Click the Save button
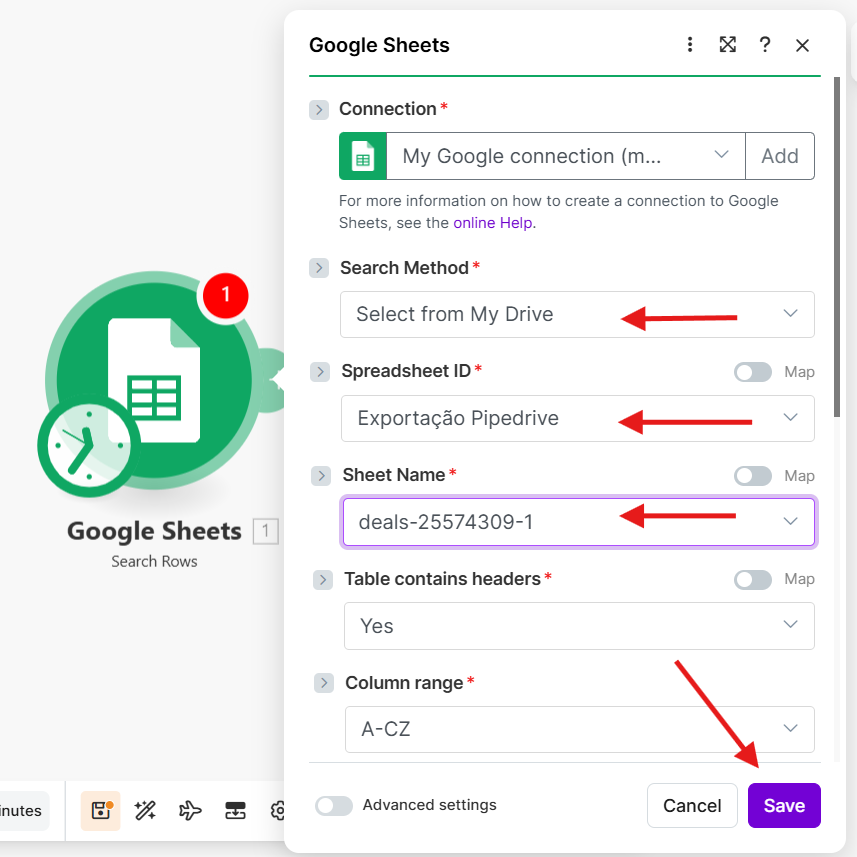Image resolution: width=857 pixels, height=857 pixels. 784,805
